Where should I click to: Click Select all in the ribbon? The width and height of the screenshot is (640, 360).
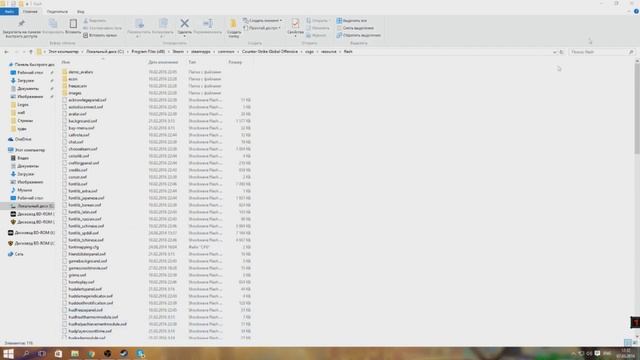coord(352,20)
